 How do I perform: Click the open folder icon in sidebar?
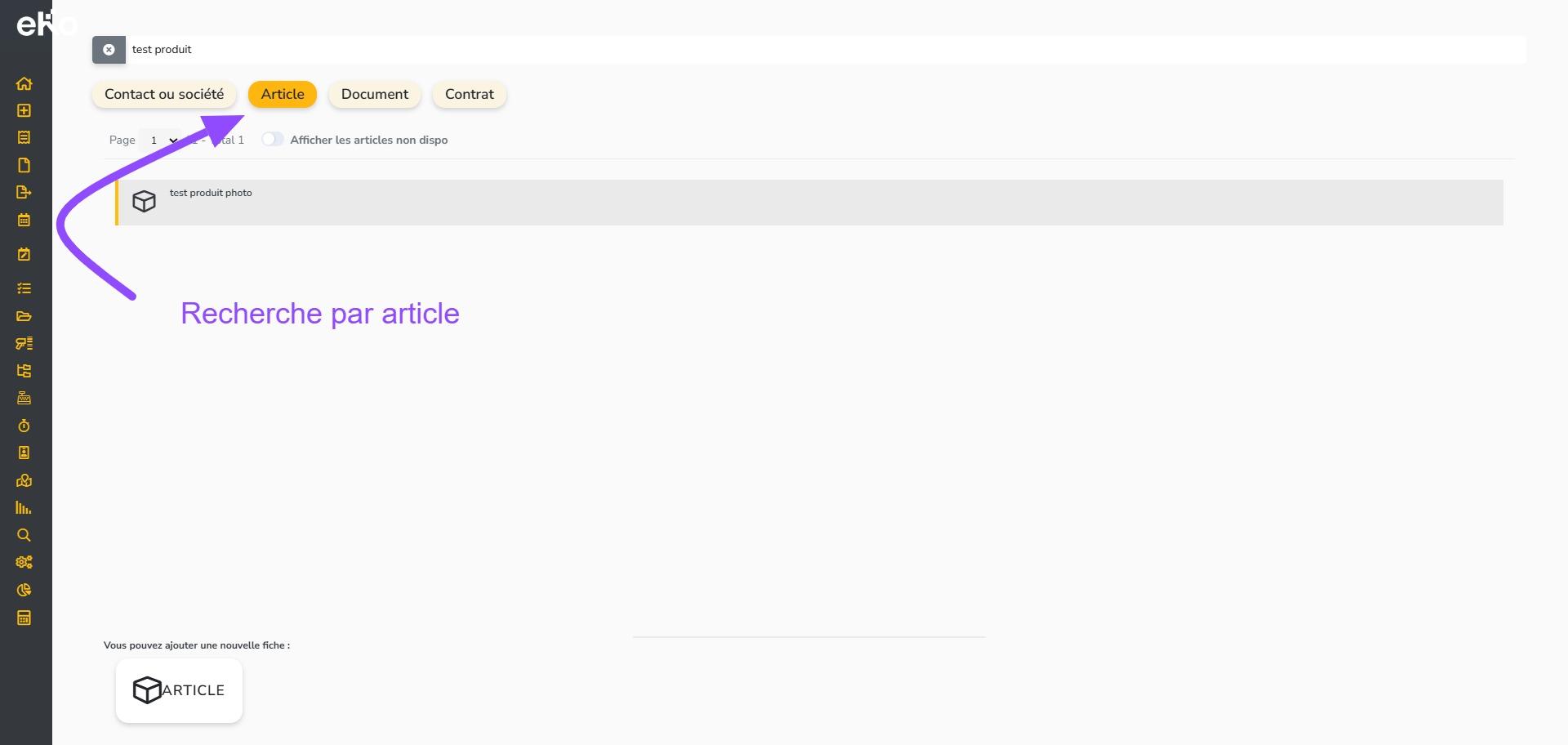[24, 316]
